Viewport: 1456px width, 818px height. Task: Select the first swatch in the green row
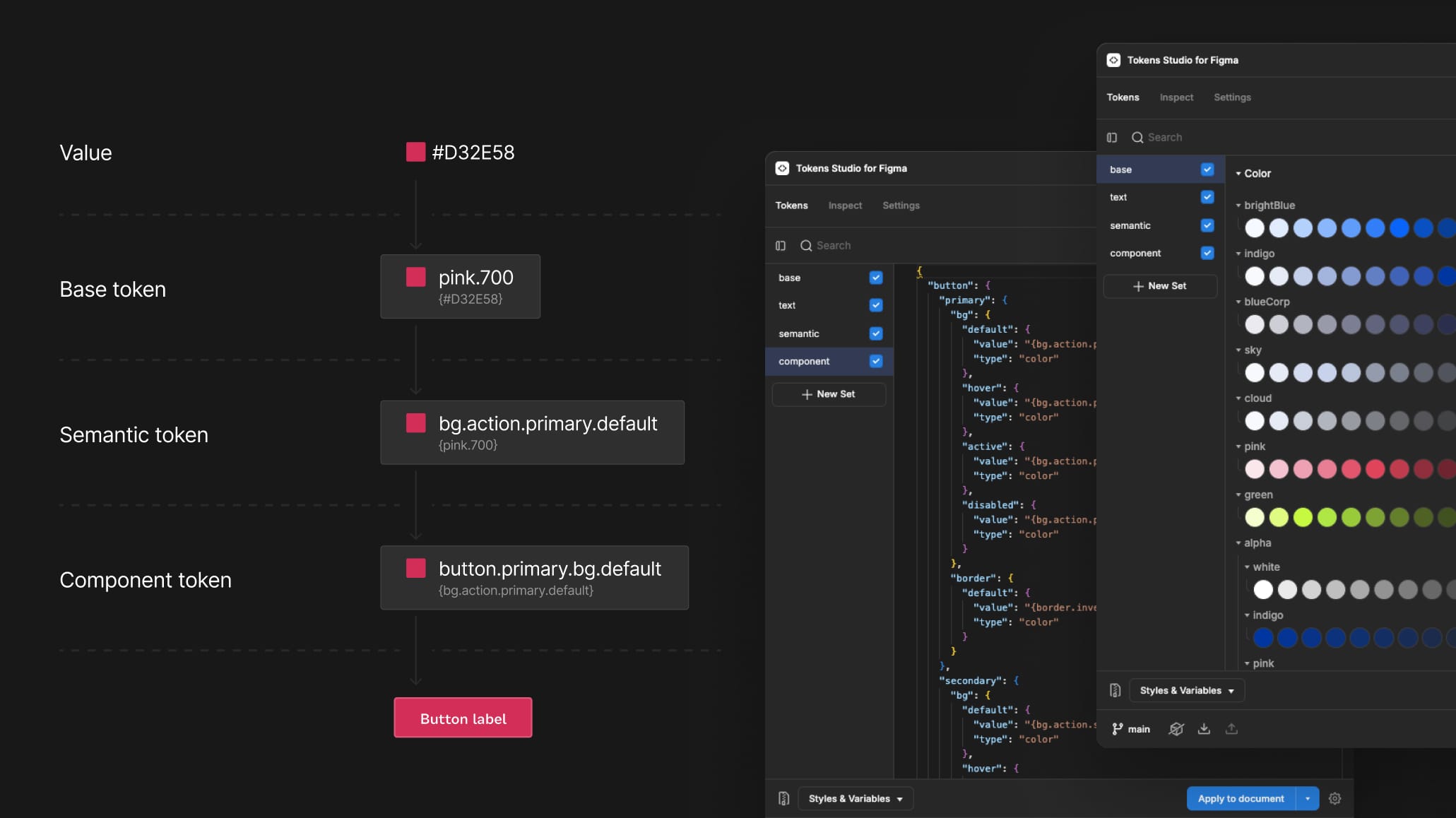[1255, 517]
